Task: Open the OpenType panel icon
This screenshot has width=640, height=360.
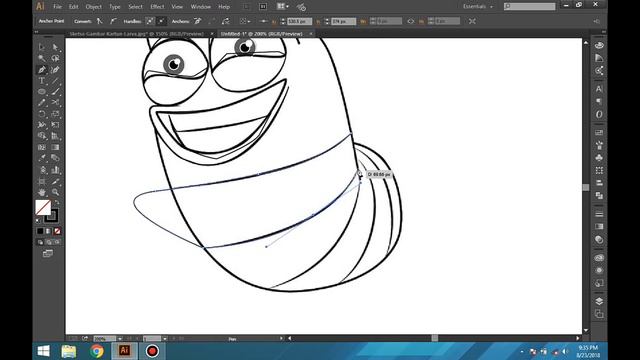Action: 599,114
